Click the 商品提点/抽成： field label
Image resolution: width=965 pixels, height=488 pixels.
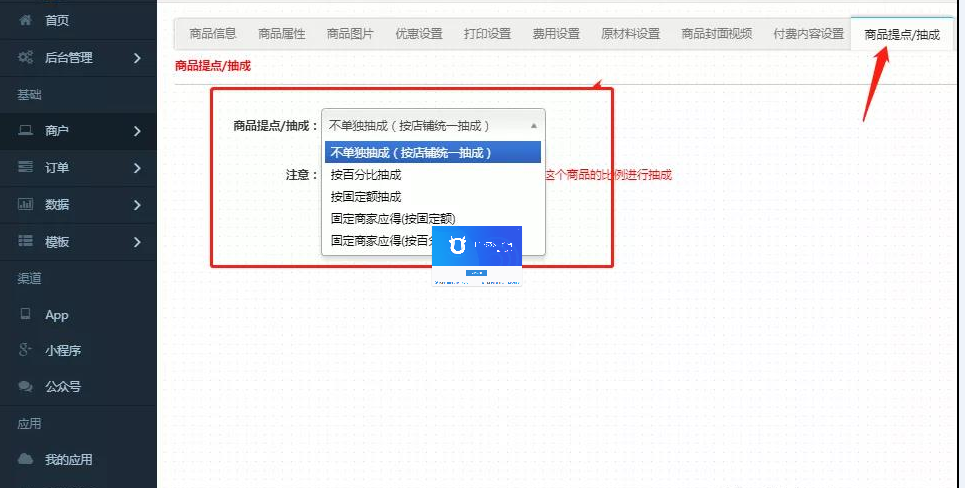(276, 126)
